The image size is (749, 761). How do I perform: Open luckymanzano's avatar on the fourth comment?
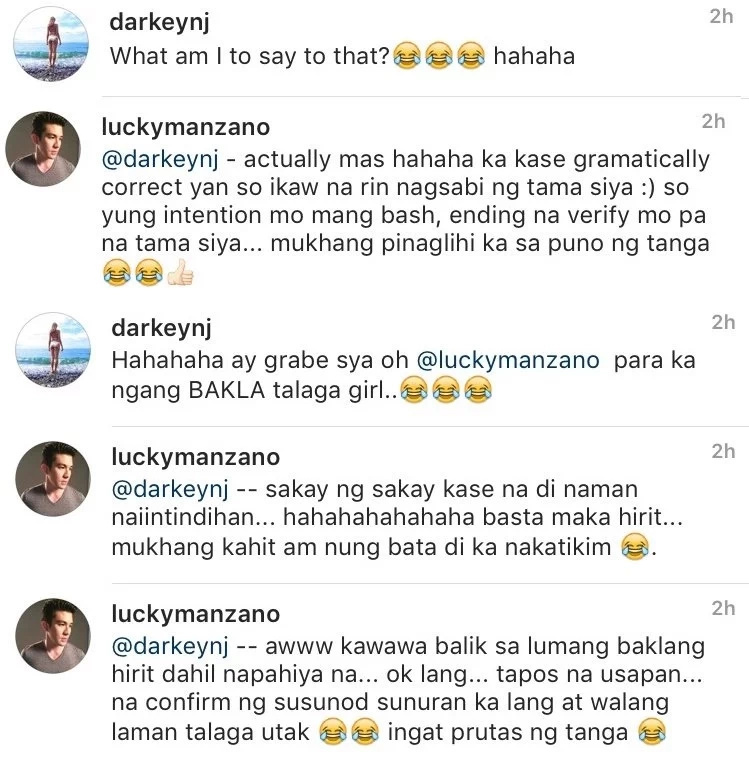53,479
